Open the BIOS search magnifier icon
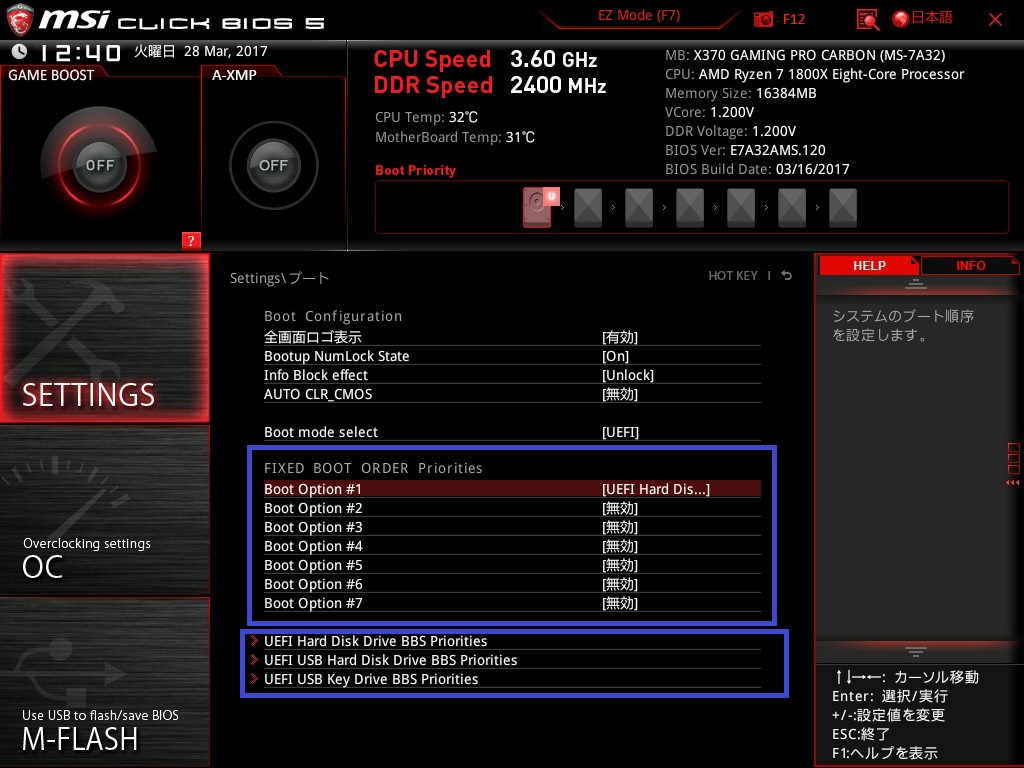The image size is (1024, 768). coord(867,20)
